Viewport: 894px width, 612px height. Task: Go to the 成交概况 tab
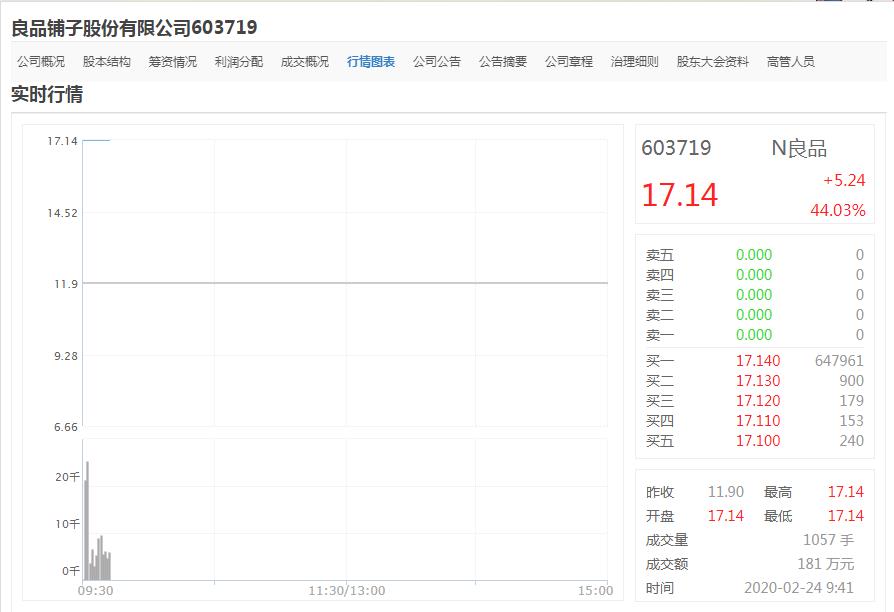click(304, 62)
